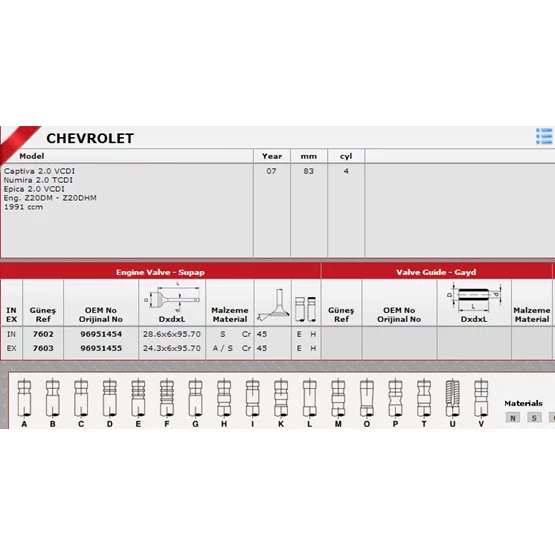Click the cyl column header
555x555 pixels.
click(x=346, y=156)
